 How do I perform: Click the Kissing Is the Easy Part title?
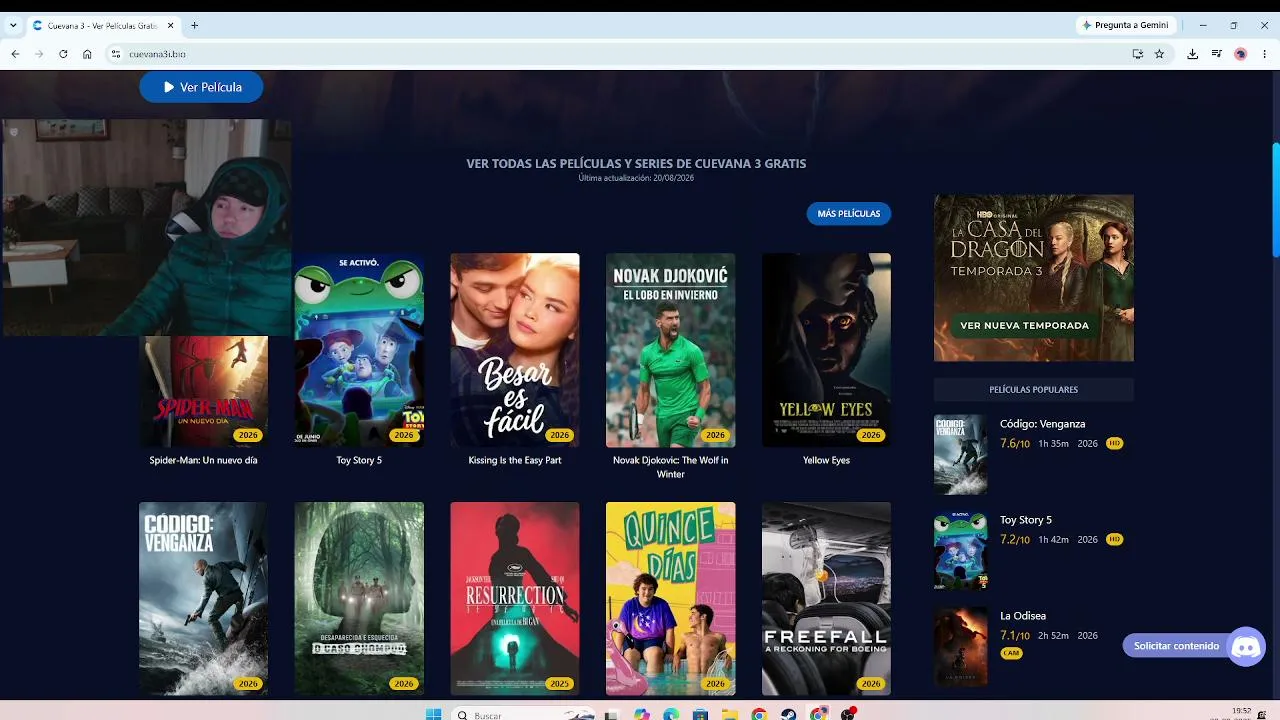click(x=515, y=460)
